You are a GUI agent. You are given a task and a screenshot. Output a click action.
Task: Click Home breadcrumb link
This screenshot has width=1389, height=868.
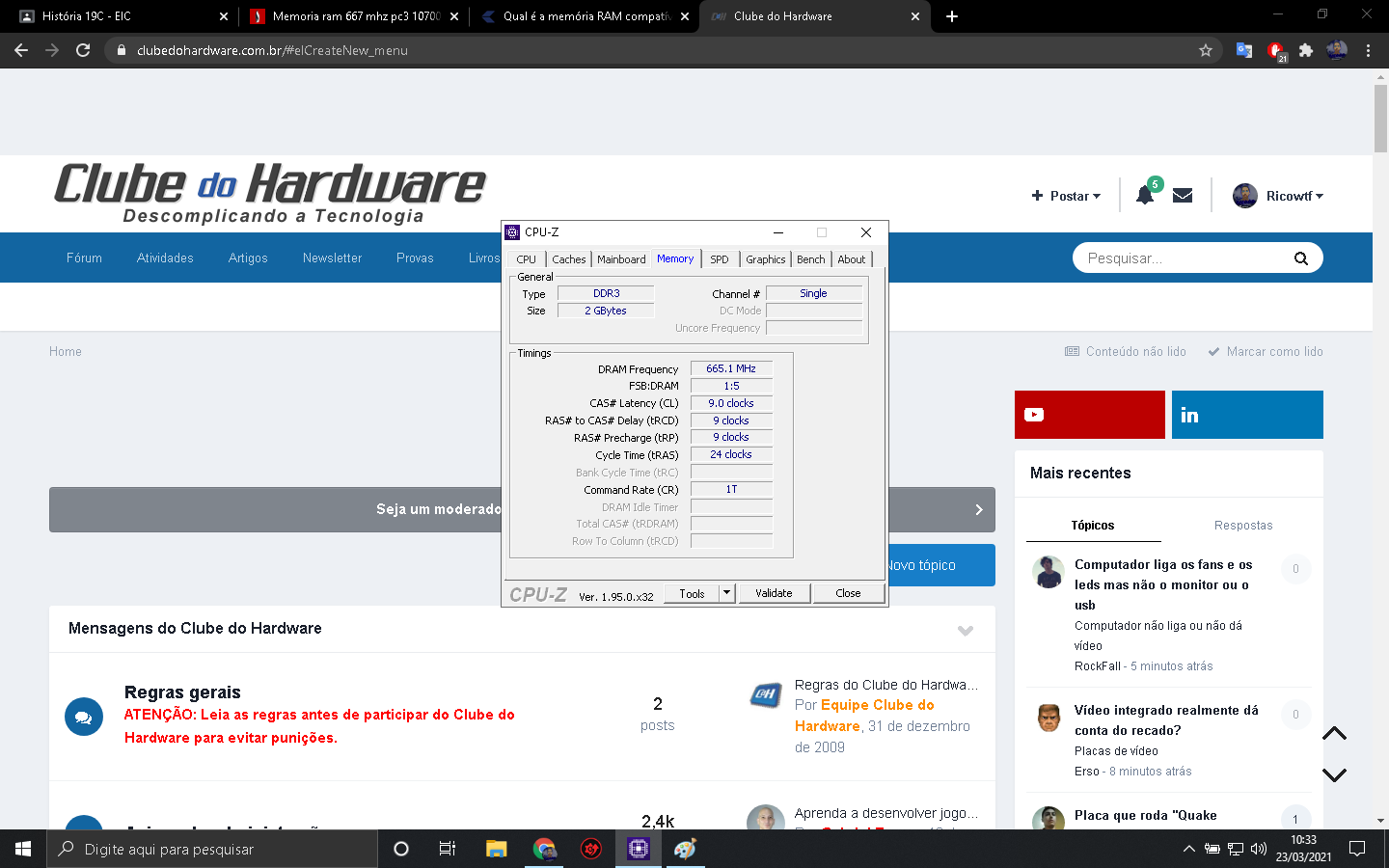[66, 352]
